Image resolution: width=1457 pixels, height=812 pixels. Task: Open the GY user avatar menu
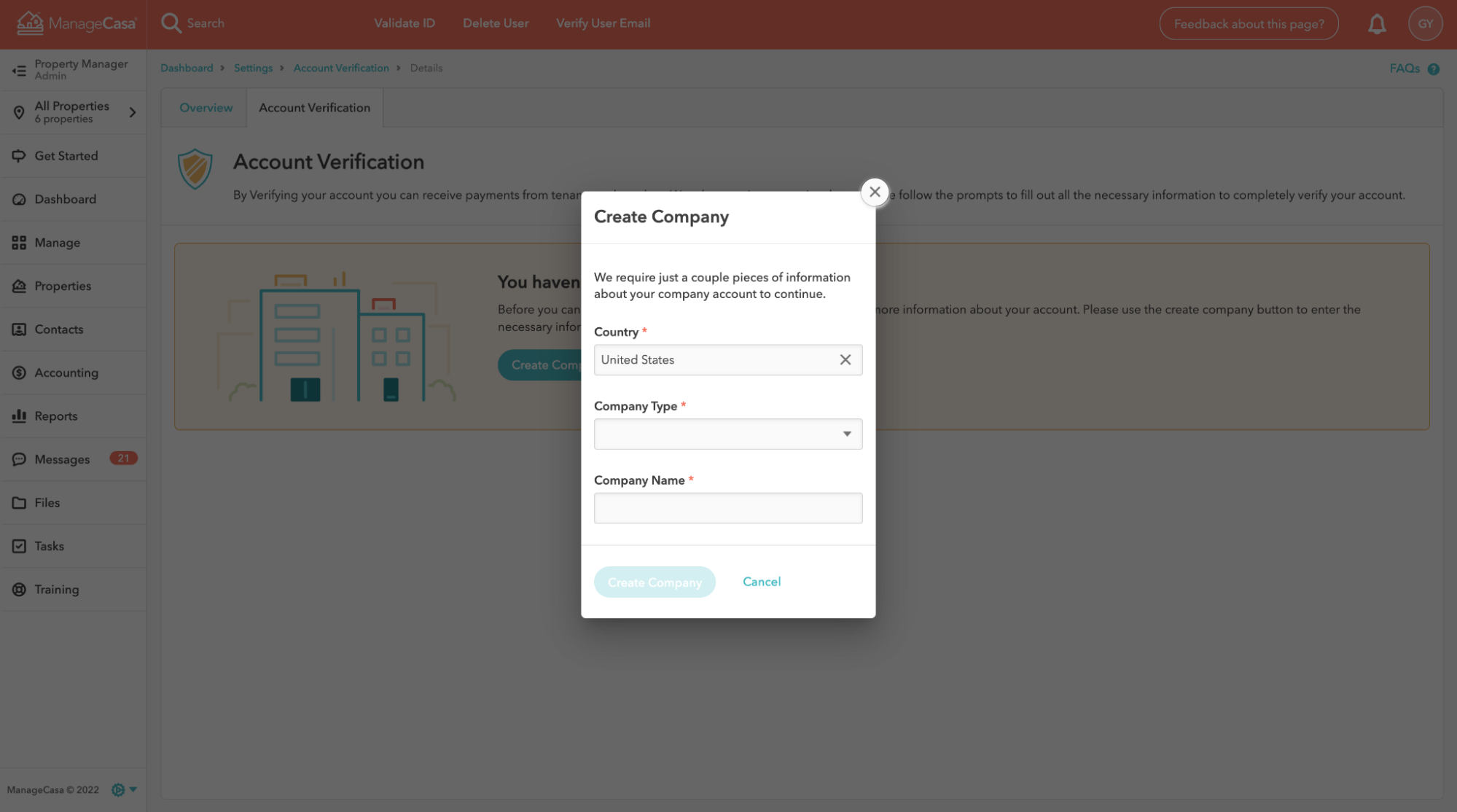tap(1425, 24)
